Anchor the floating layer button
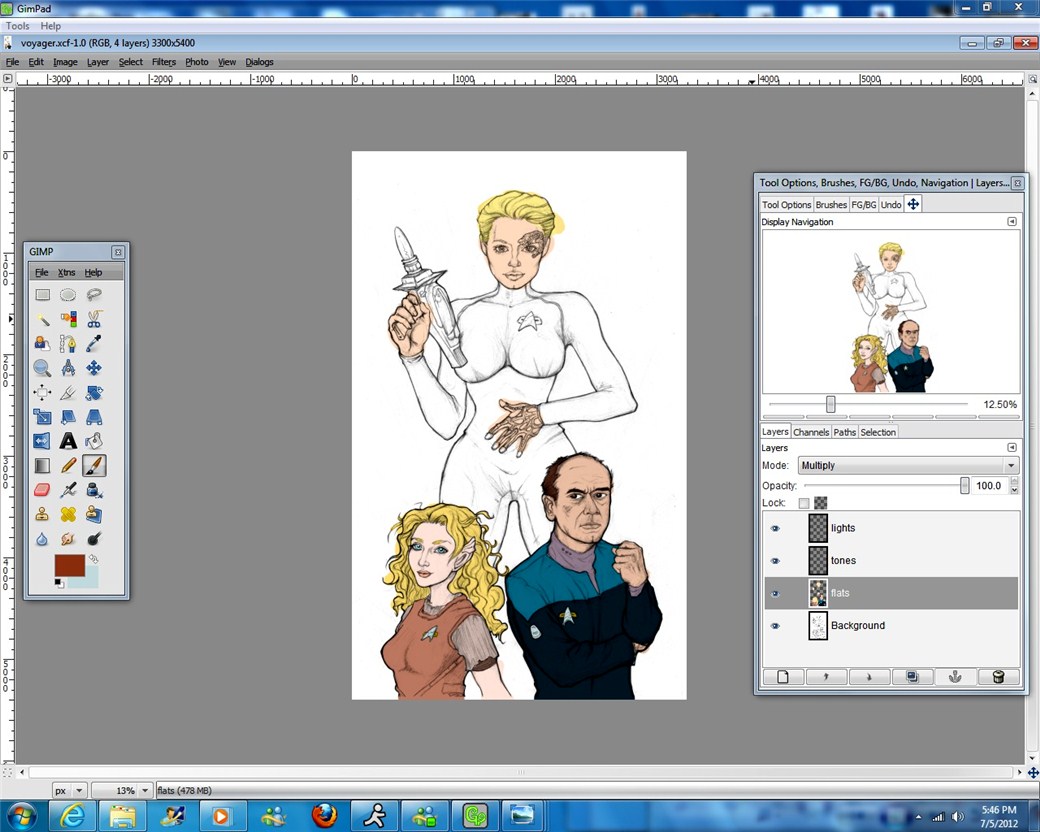This screenshot has height=832, width=1040. (955, 677)
